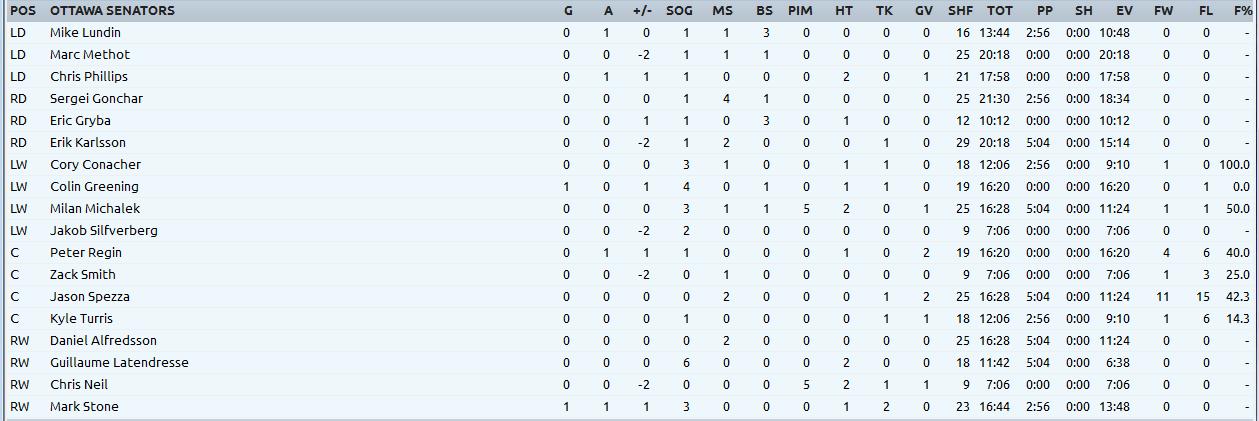
Task: Click Mike Lundin's name
Action: (85, 32)
